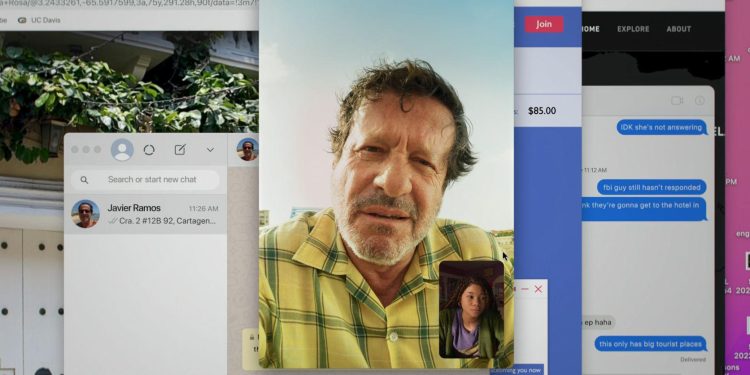Expand the chat menu chevron
The height and width of the screenshot is (375, 750).
[210, 150]
